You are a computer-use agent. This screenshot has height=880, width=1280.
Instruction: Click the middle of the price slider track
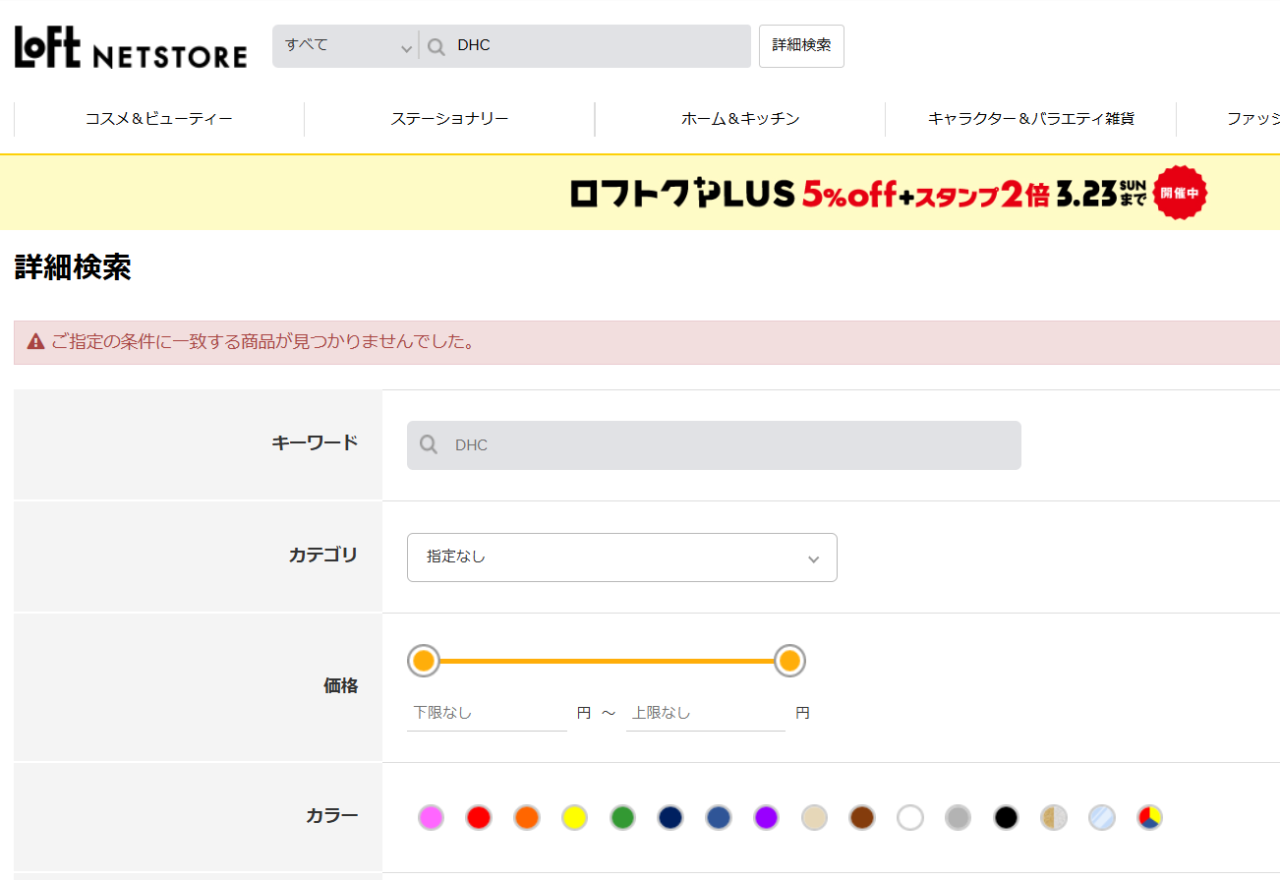pyautogui.click(x=607, y=661)
